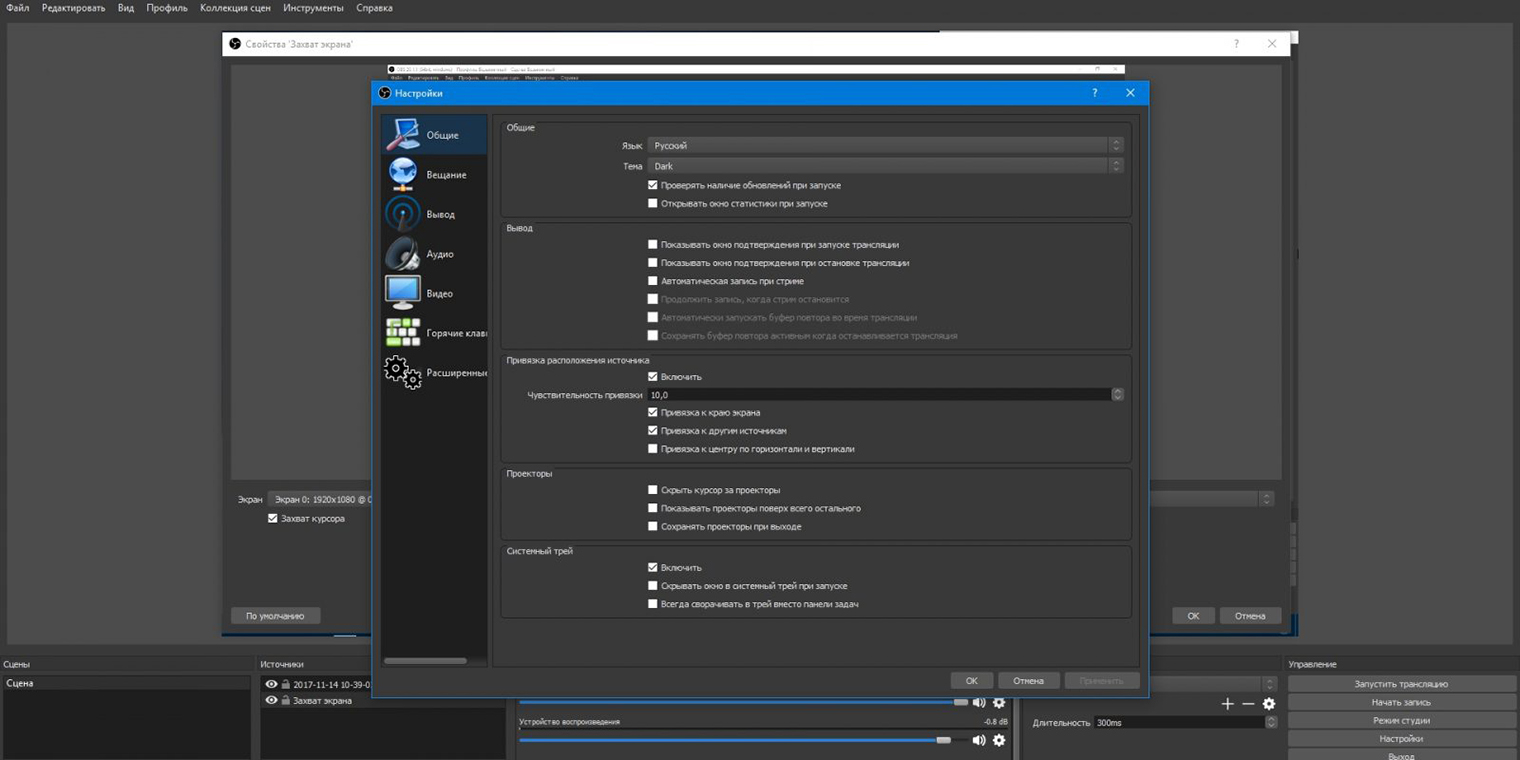Open the Инструменты menu

pos(313,8)
